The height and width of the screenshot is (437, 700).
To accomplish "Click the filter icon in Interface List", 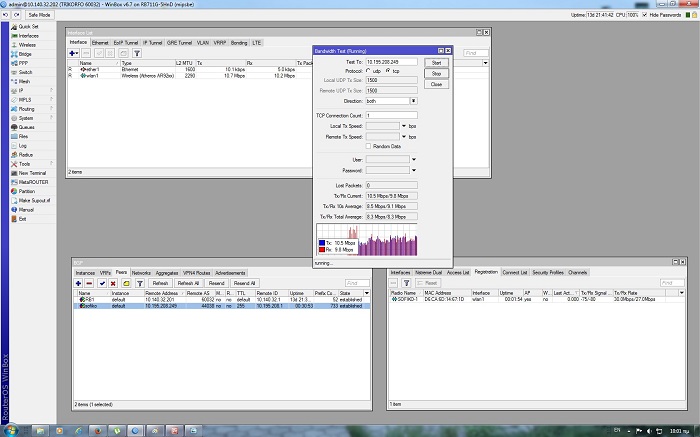I will [x=137, y=52].
